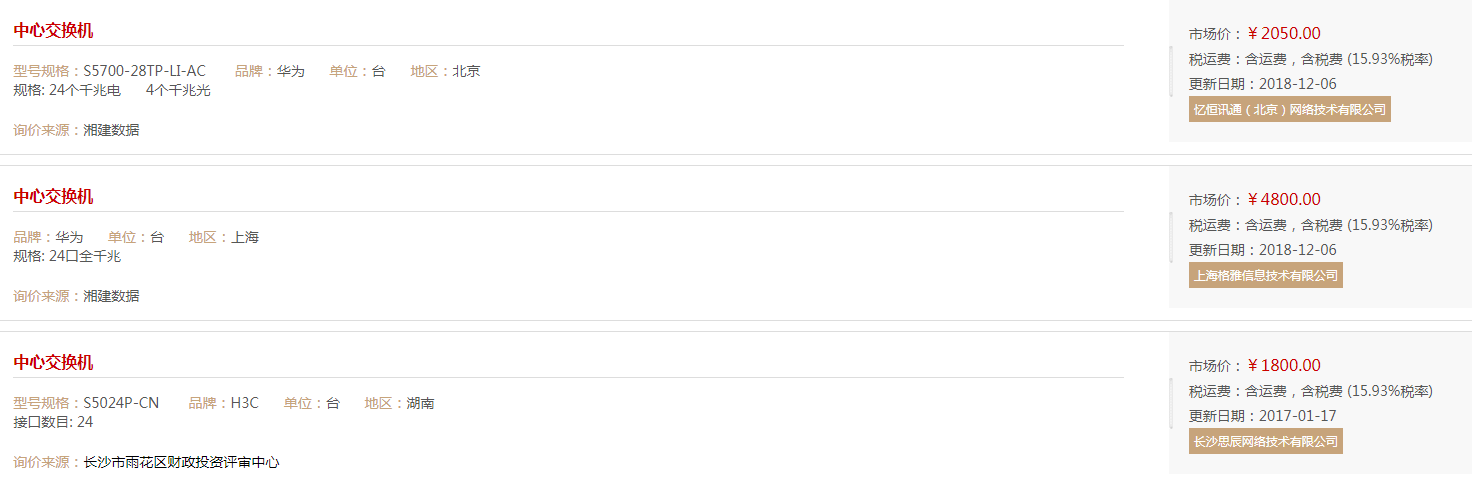Click the ￥4800.00 market price
The height and width of the screenshot is (483, 1472).
[1284, 199]
